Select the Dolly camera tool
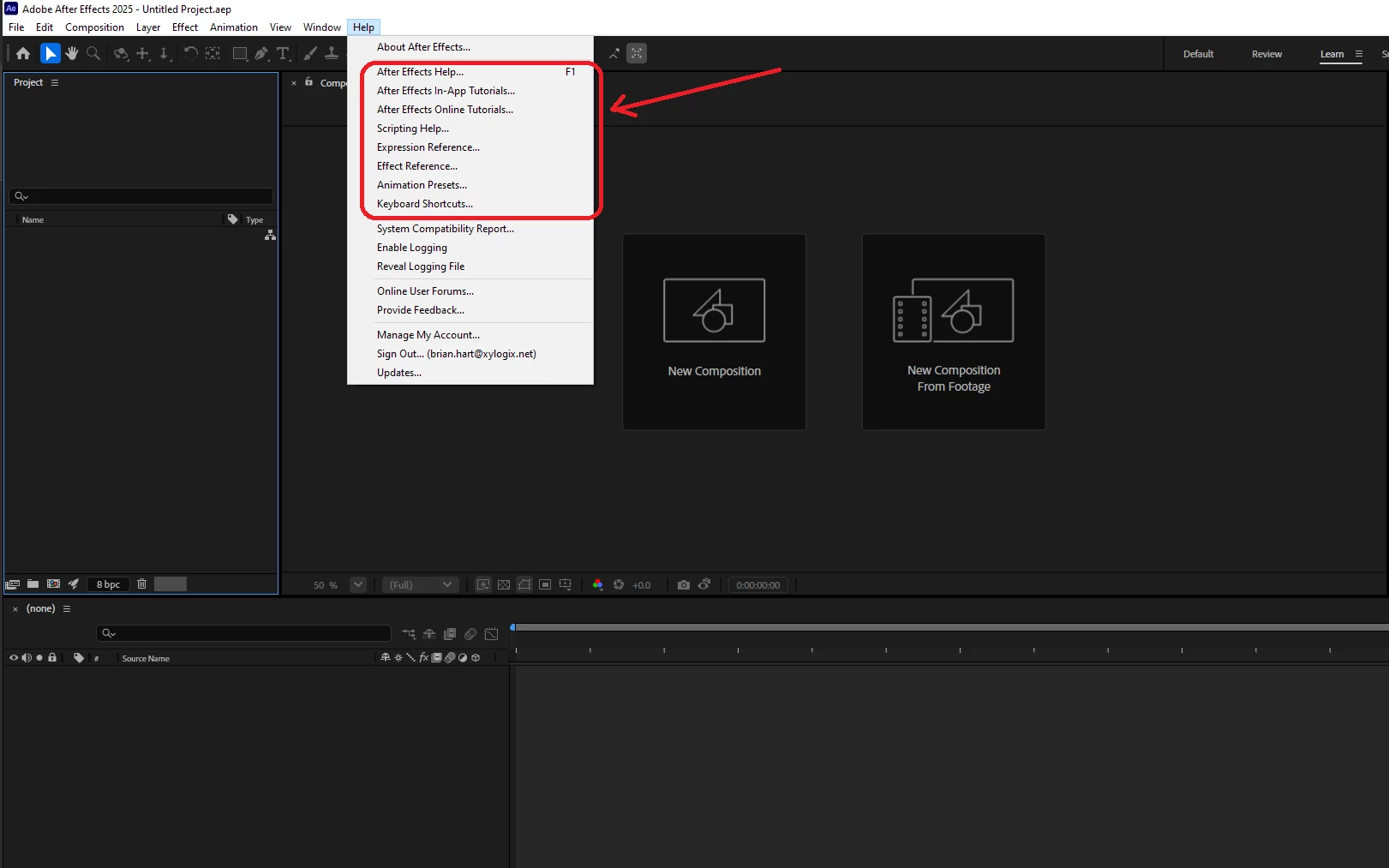1389x868 pixels. (165, 53)
